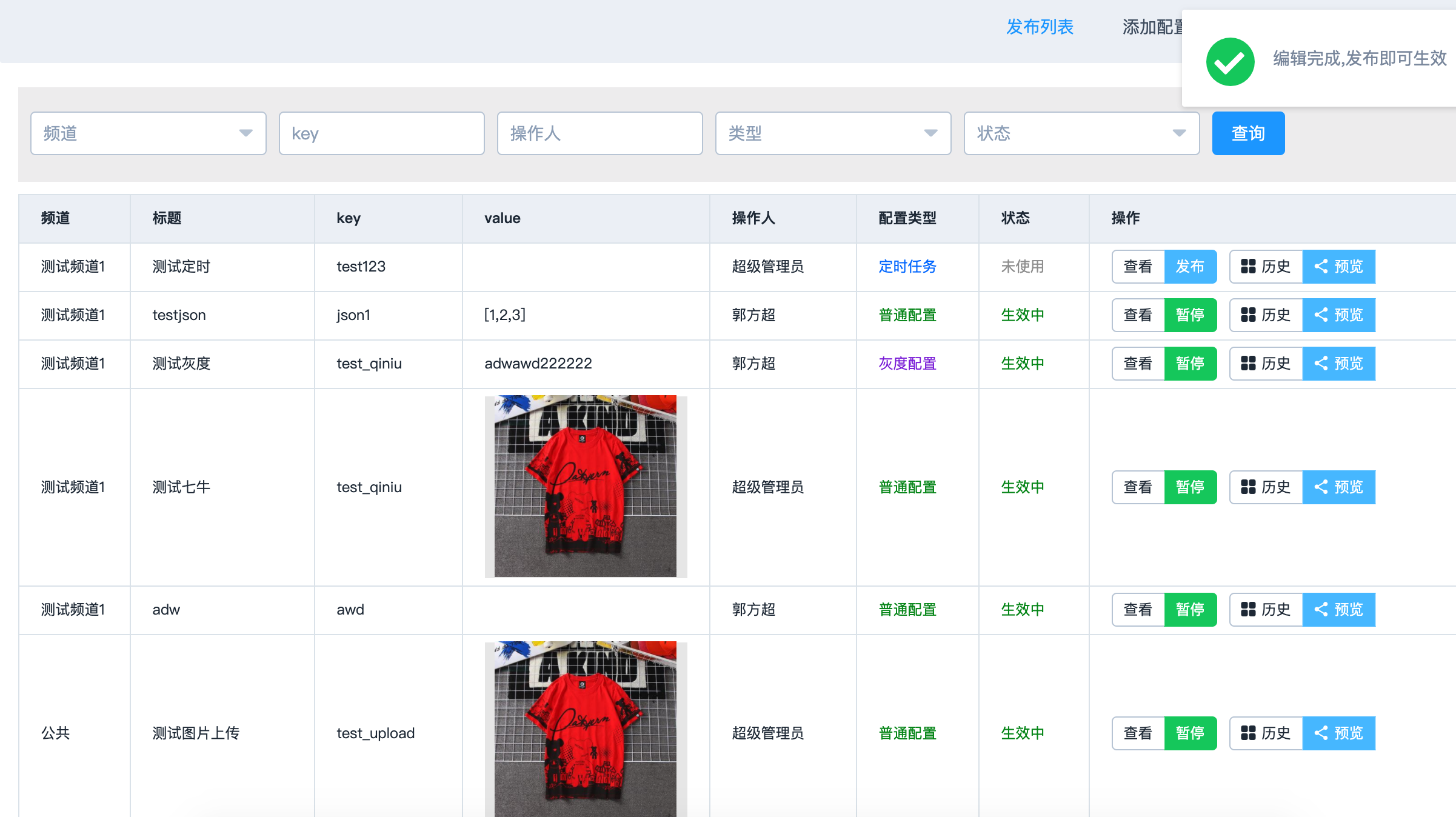The width and height of the screenshot is (1456, 817).
Task: Open the 频道 channel dropdown
Action: [x=148, y=133]
